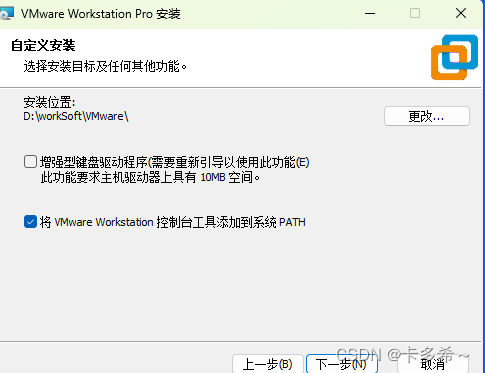This screenshot has width=485, height=373.
Task: Close the VMware installer window
Action: [461, 14]
